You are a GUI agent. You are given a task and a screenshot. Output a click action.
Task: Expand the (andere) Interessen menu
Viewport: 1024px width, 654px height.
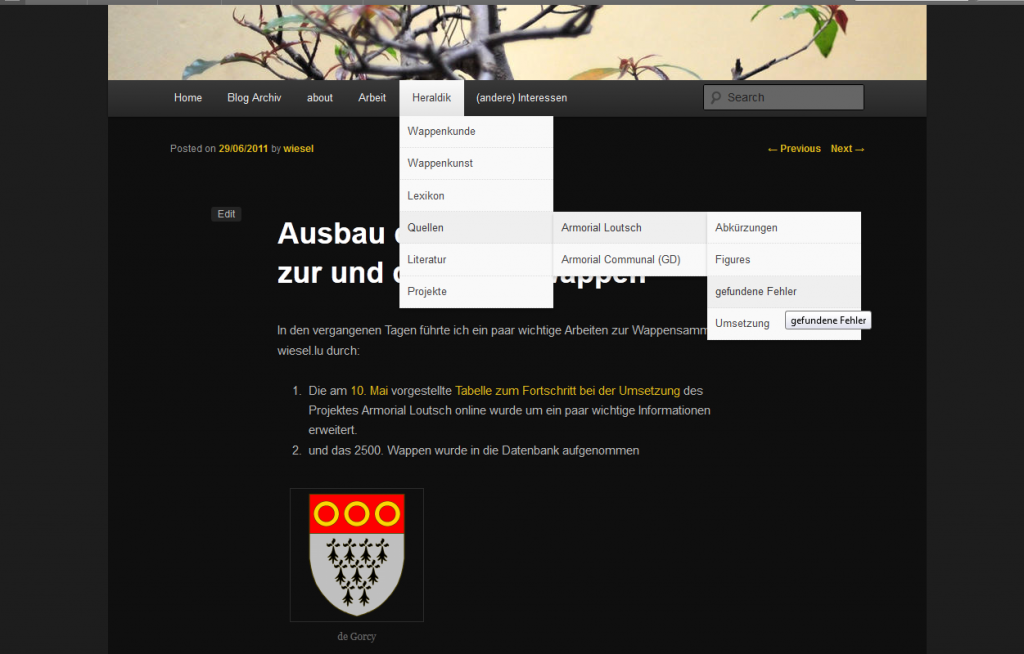[521, 98]
